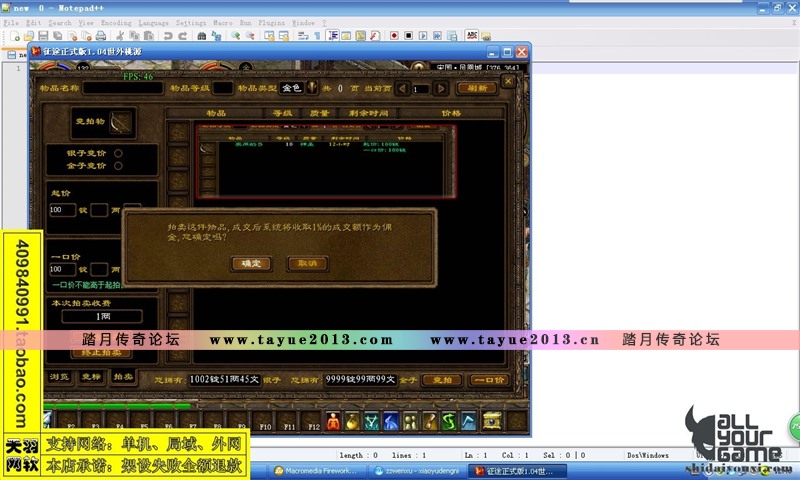
Task: Click the scroll quill icon in game bar
Action: tap(430, 421)
